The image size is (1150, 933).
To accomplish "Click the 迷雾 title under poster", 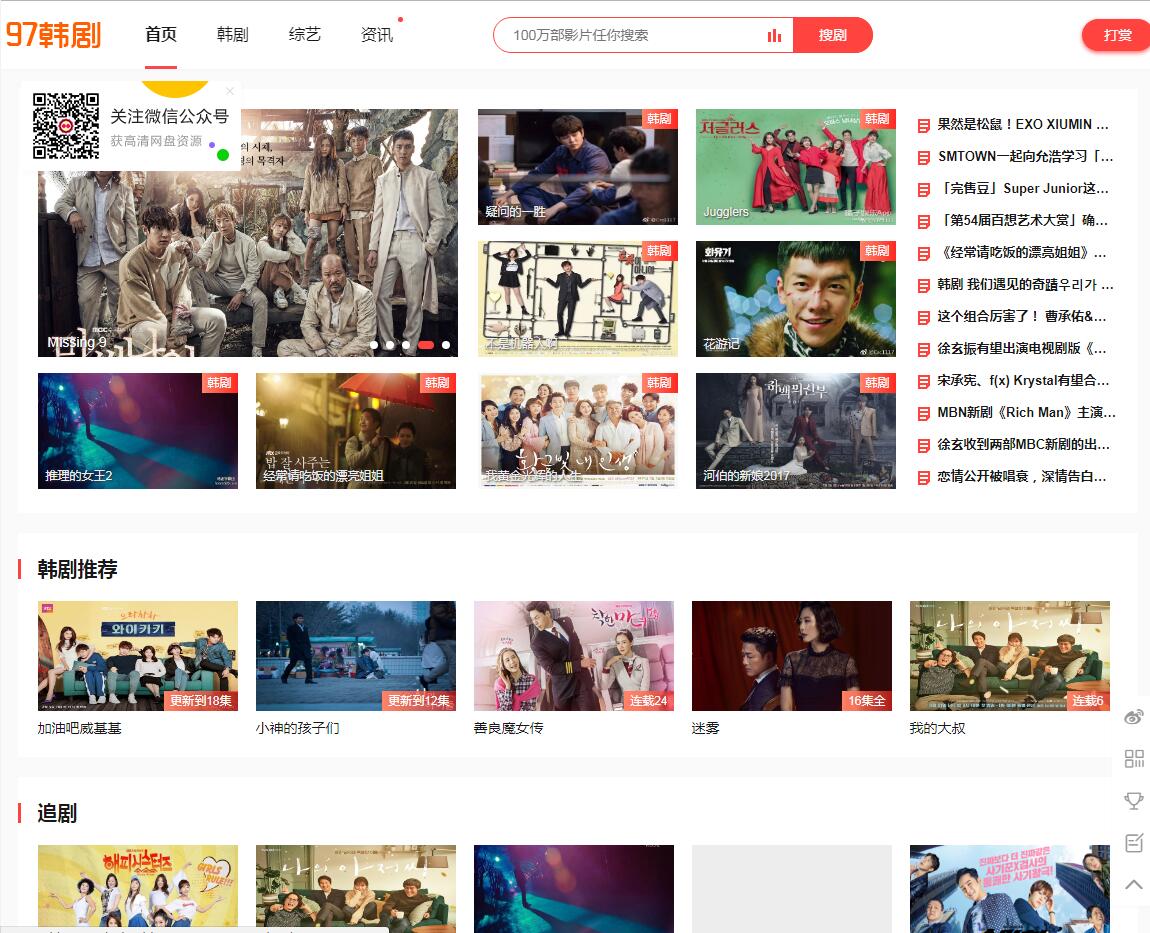I will click(x=706, y=728).
